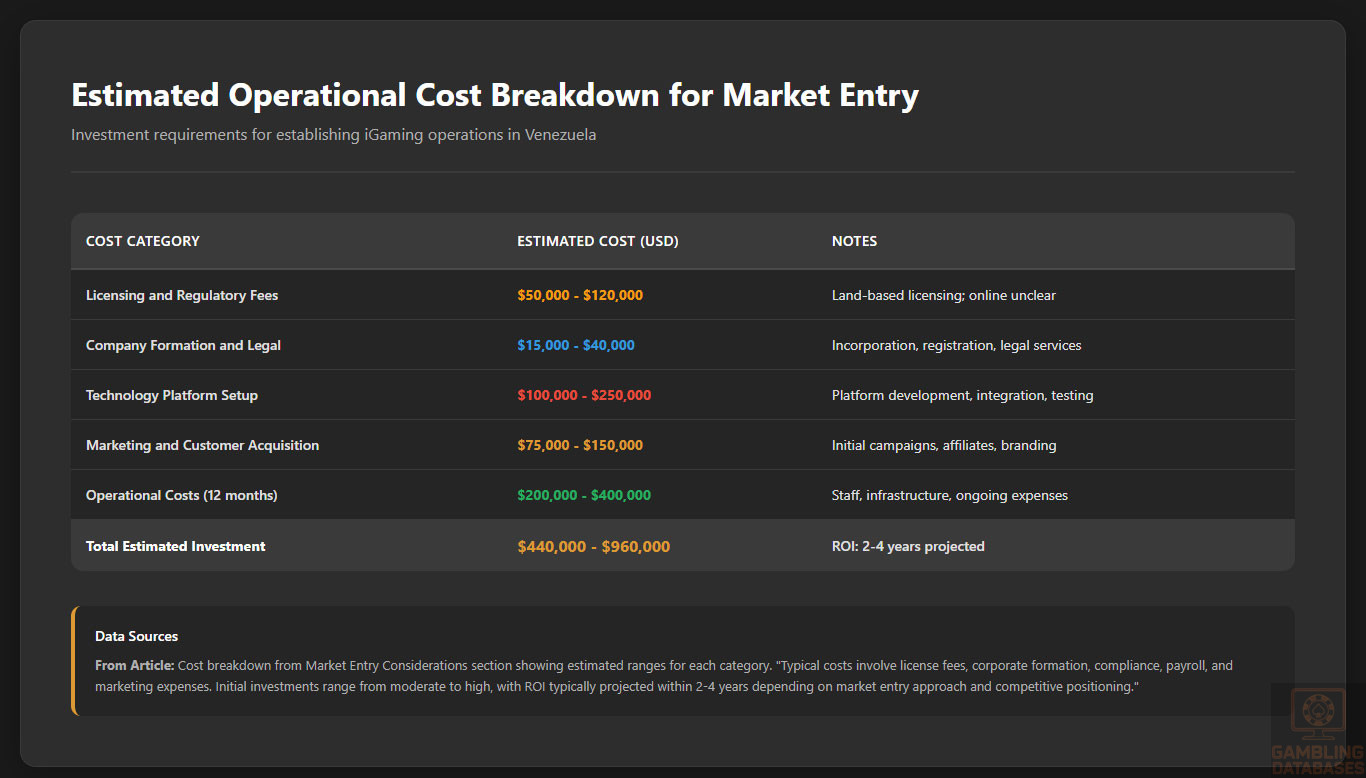Click the Gambling Databases logo icon

[1317, 713]
